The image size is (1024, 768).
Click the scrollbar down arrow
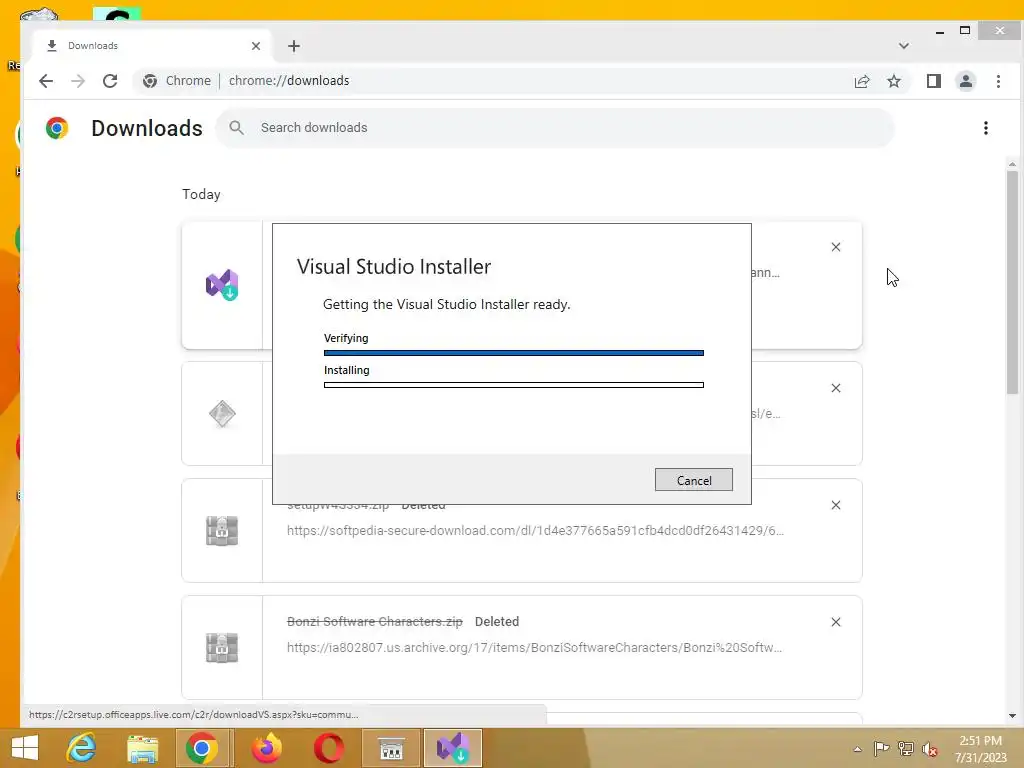click(1012, 716)
